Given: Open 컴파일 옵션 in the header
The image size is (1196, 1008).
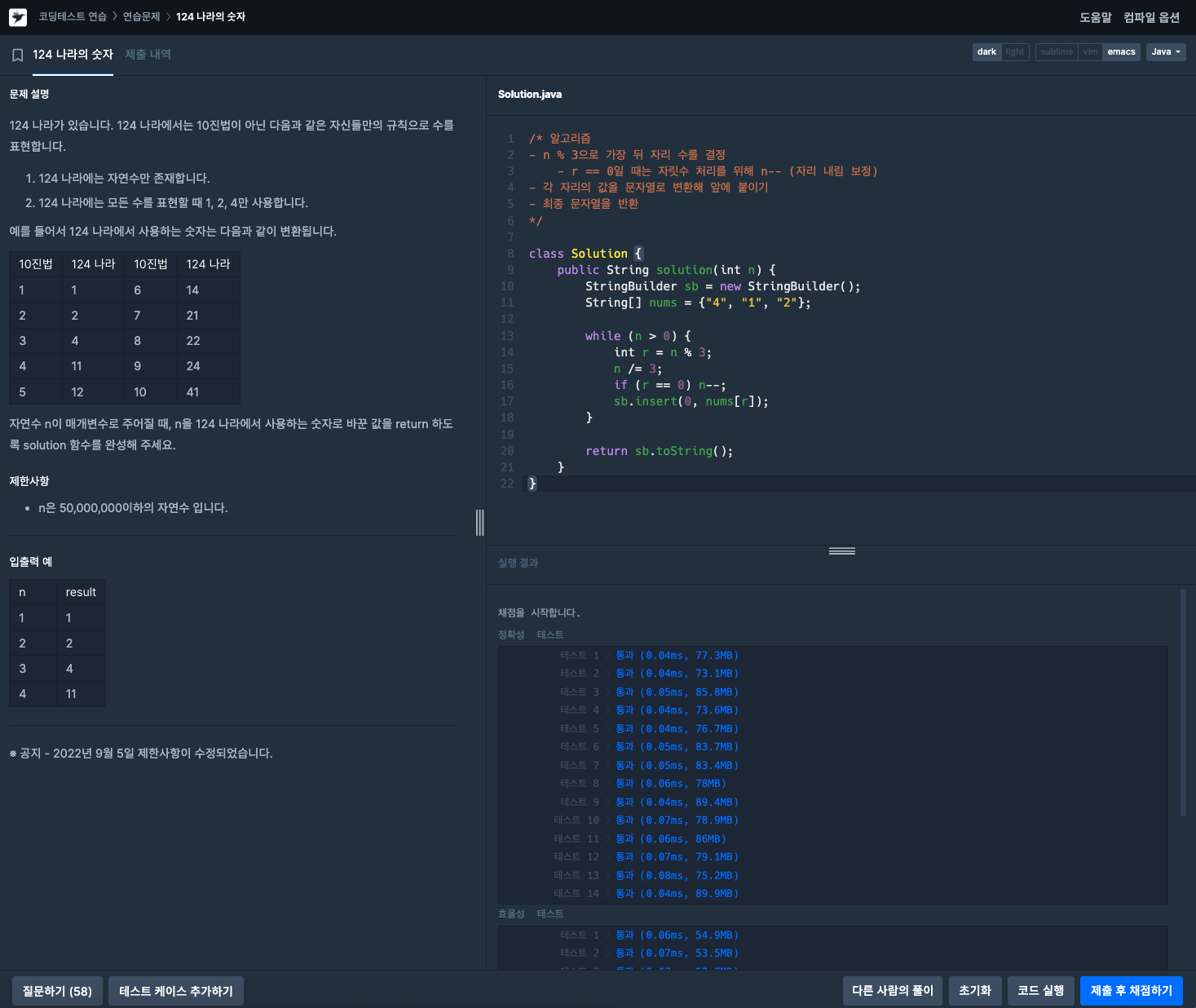Looking at the screenshot, I should [1151, 17].
